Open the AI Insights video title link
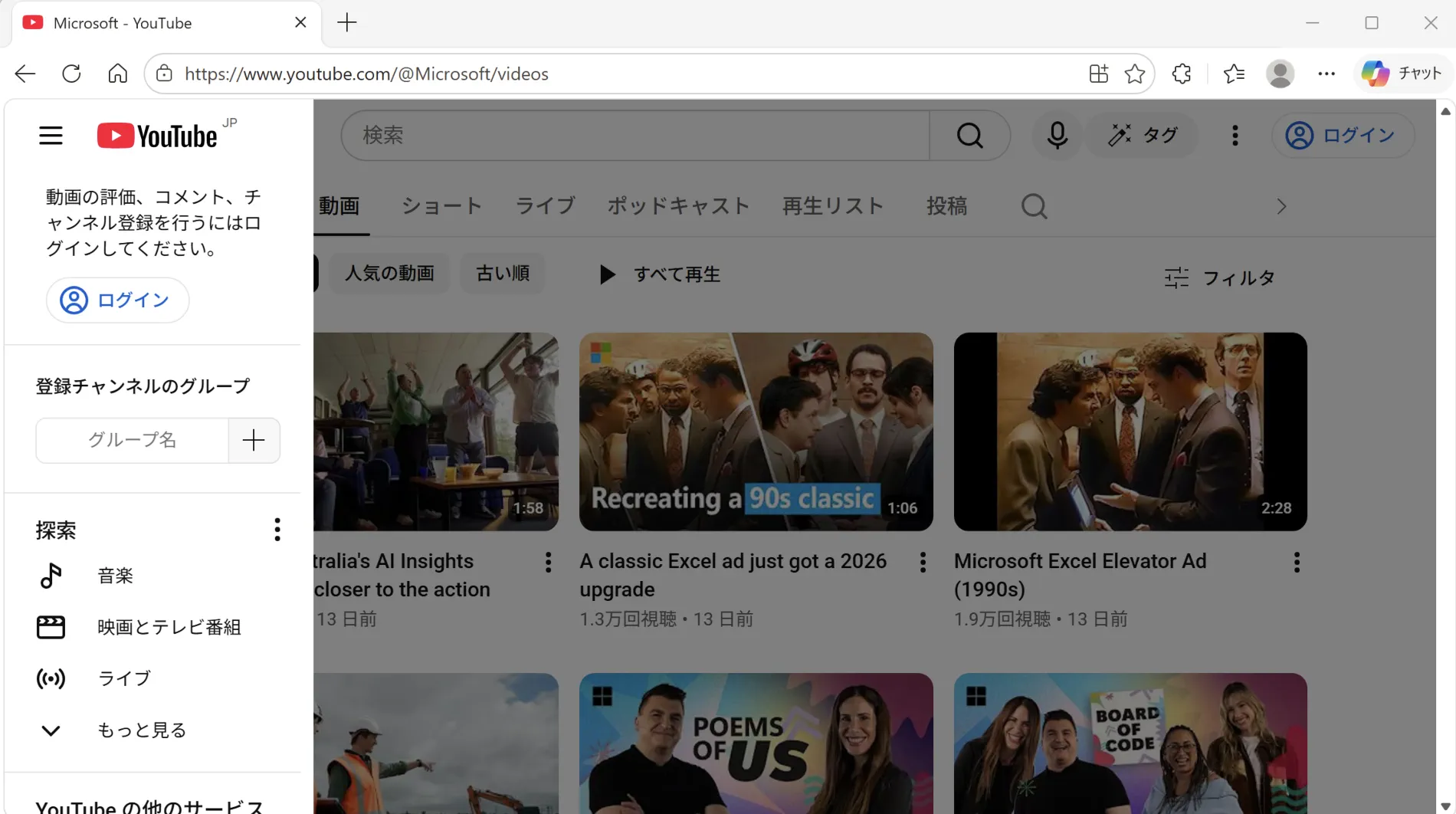Viewport: 1456px width, 814px height. [x=402, y=575]
